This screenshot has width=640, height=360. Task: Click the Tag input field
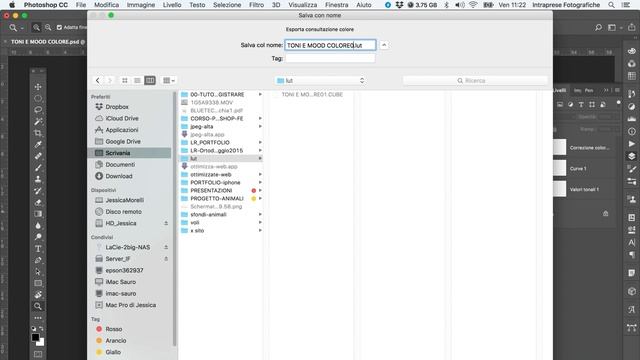330,58
